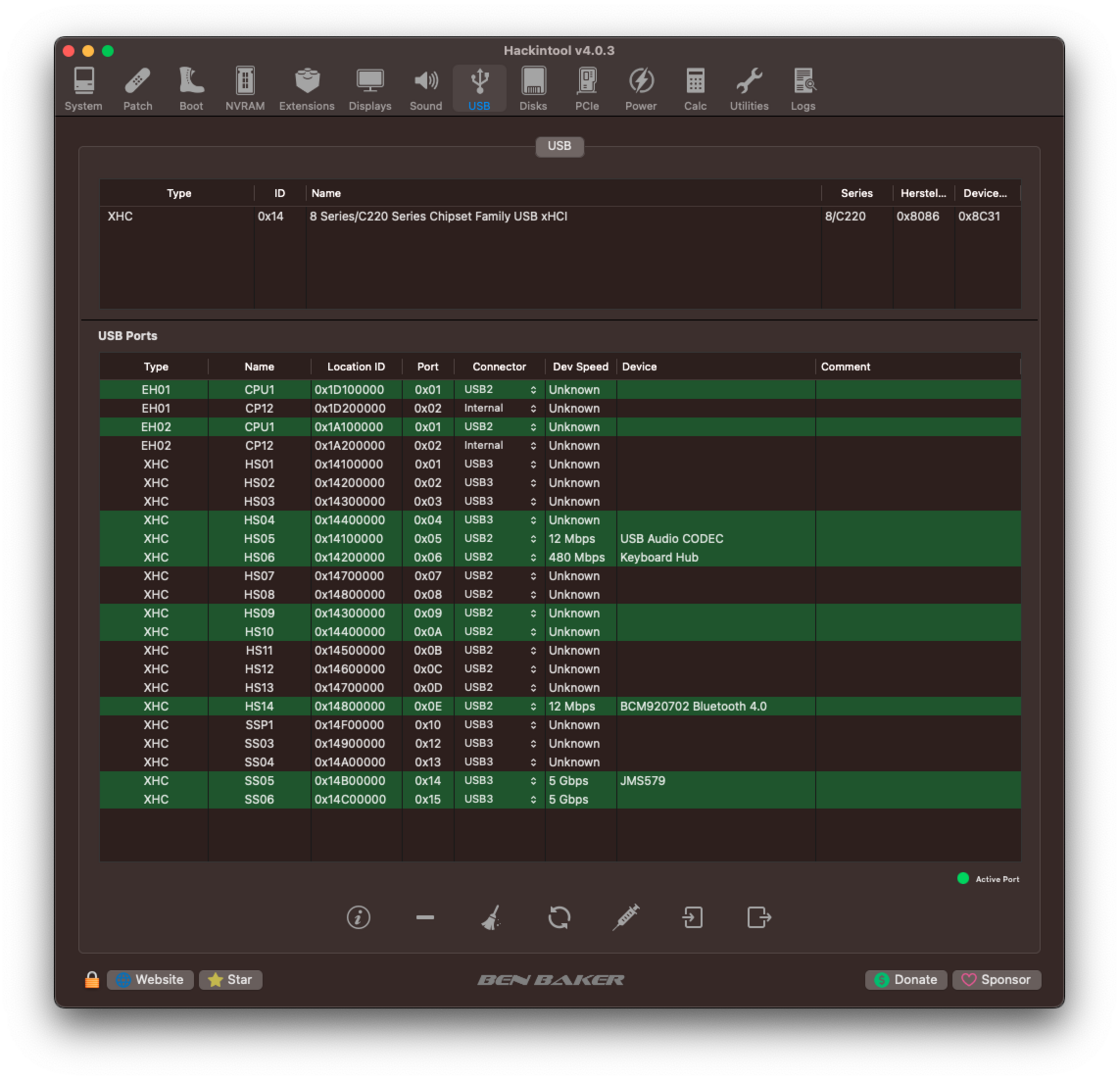Open the Website link button
The width and height of the screenshot is (1119, 1080).
click(x=150, y=980)
